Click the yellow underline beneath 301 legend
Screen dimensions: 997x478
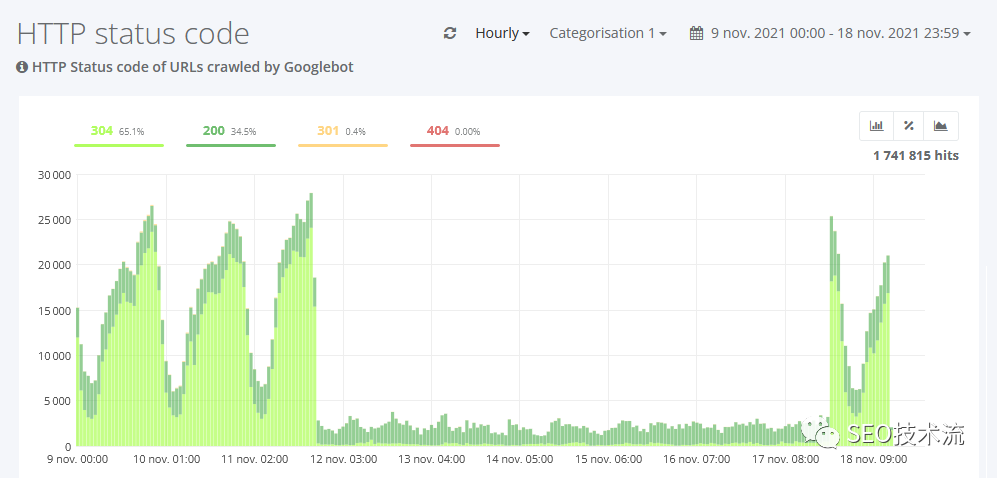tap(342, 146)
